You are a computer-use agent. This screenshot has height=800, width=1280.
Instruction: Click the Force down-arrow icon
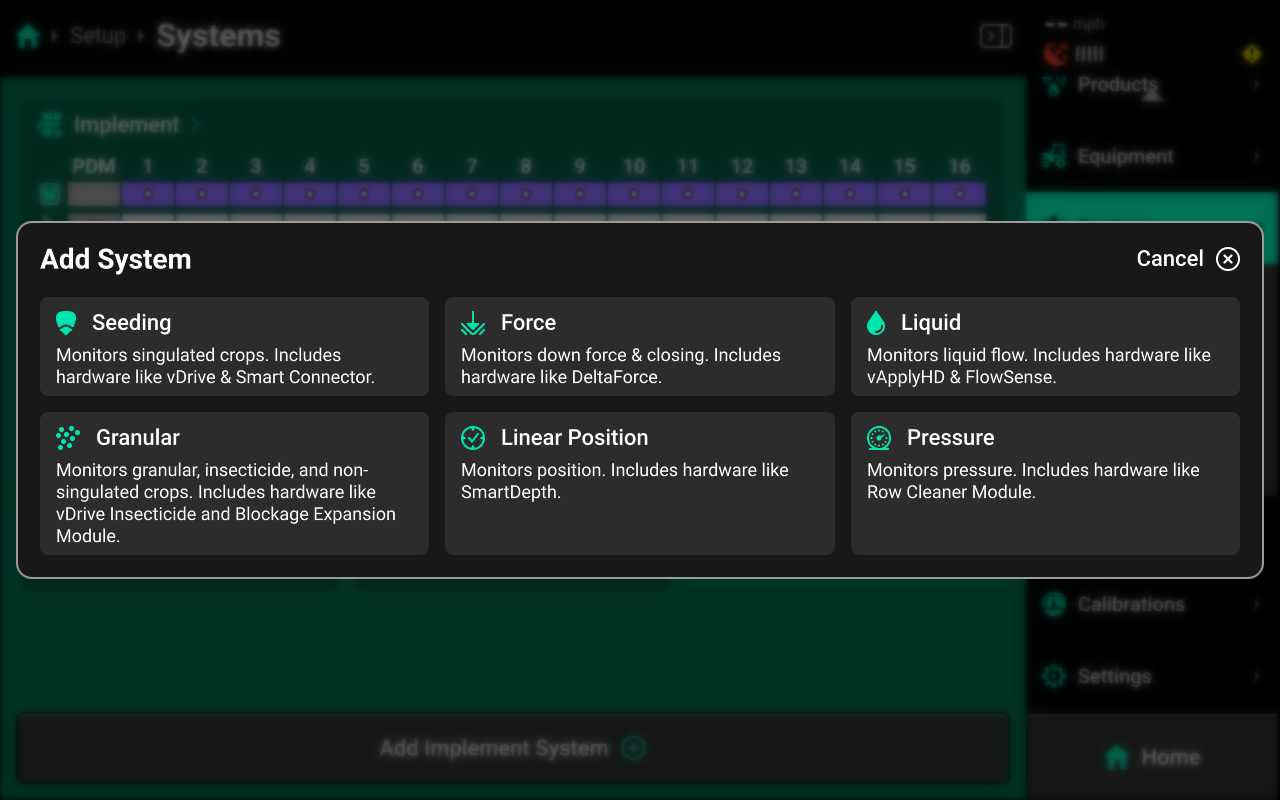pos(473,323)
